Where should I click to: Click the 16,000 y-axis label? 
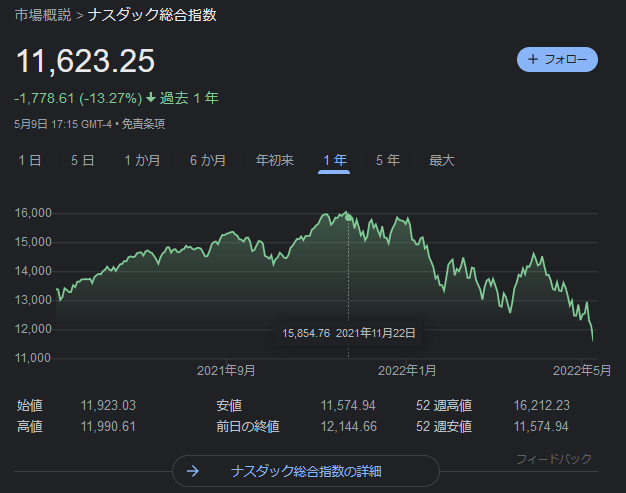(x=33, y=213)
